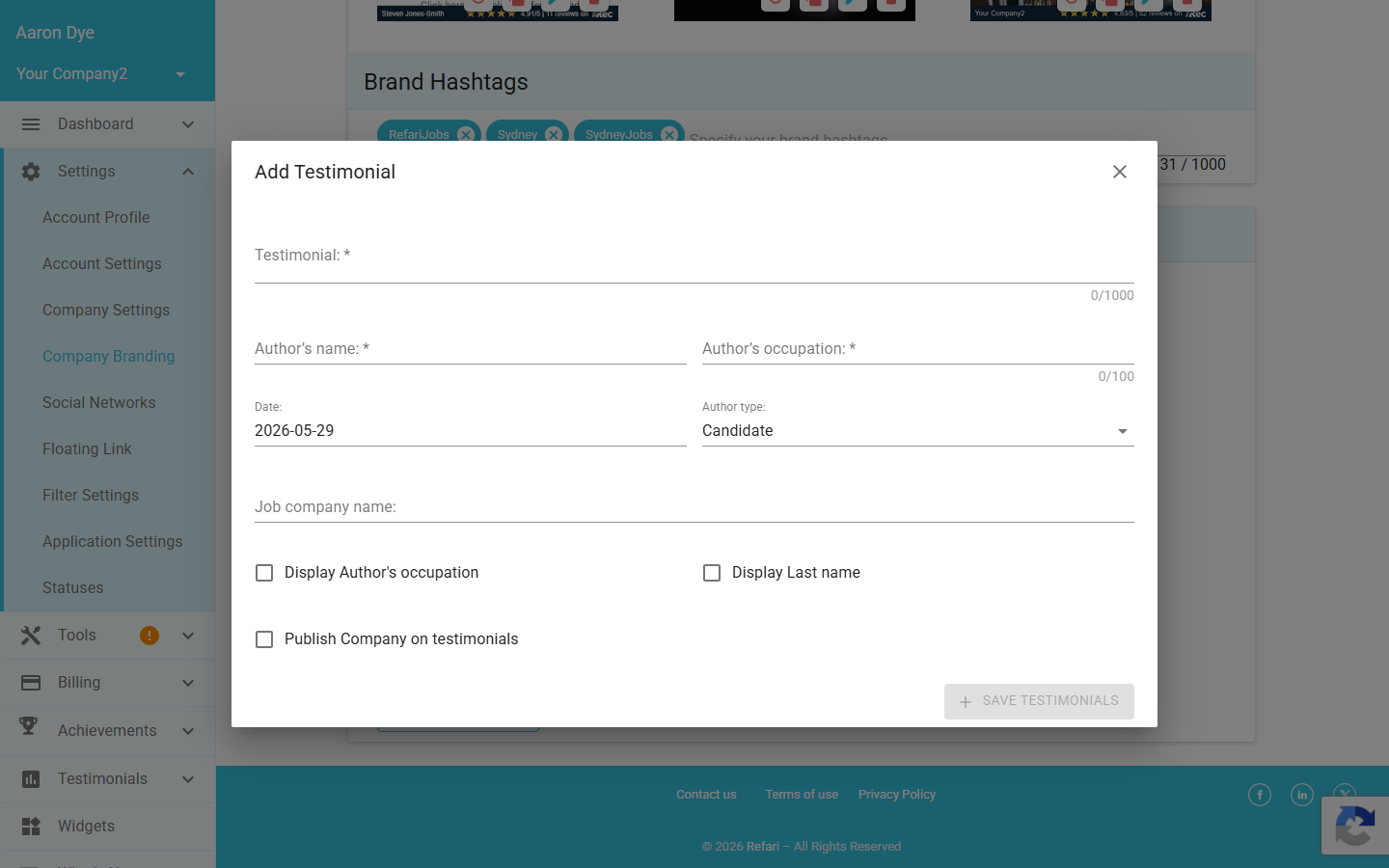Image resolution: width=1389 pixels, height=868 pixels.
Task: Open the LinkedIn icon in footer
Action: [1302, 795]
